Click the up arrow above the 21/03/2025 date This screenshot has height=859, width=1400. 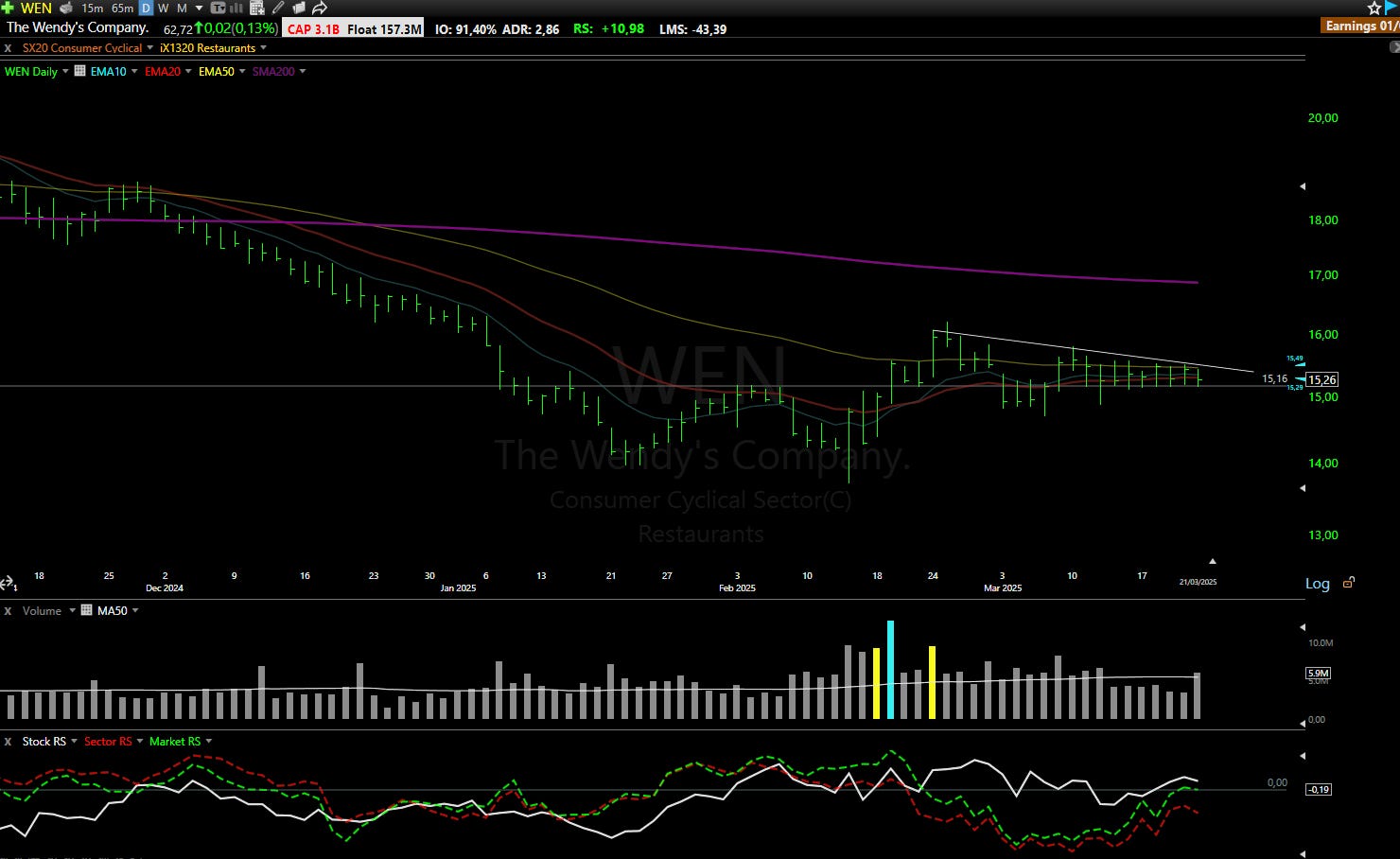point(1212,561)
